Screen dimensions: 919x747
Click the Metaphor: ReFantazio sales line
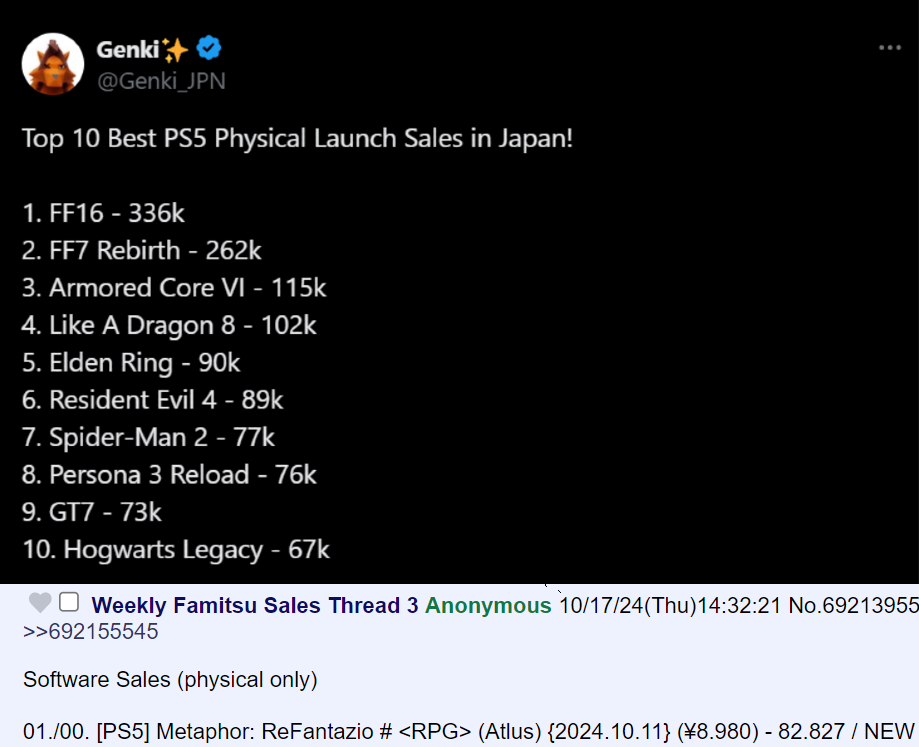(x=468, y=729)
